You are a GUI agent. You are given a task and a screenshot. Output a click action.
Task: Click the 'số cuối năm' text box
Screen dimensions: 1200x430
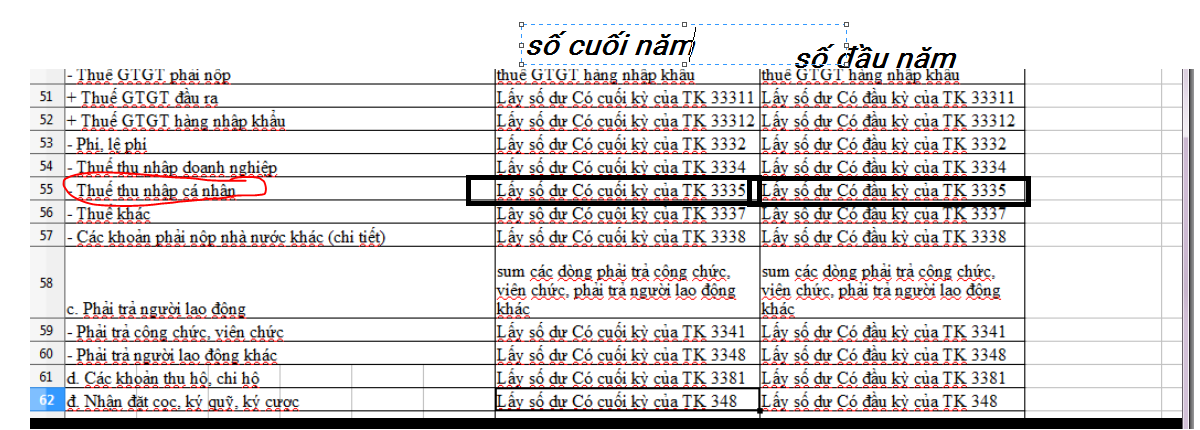[x=684, y=45]
